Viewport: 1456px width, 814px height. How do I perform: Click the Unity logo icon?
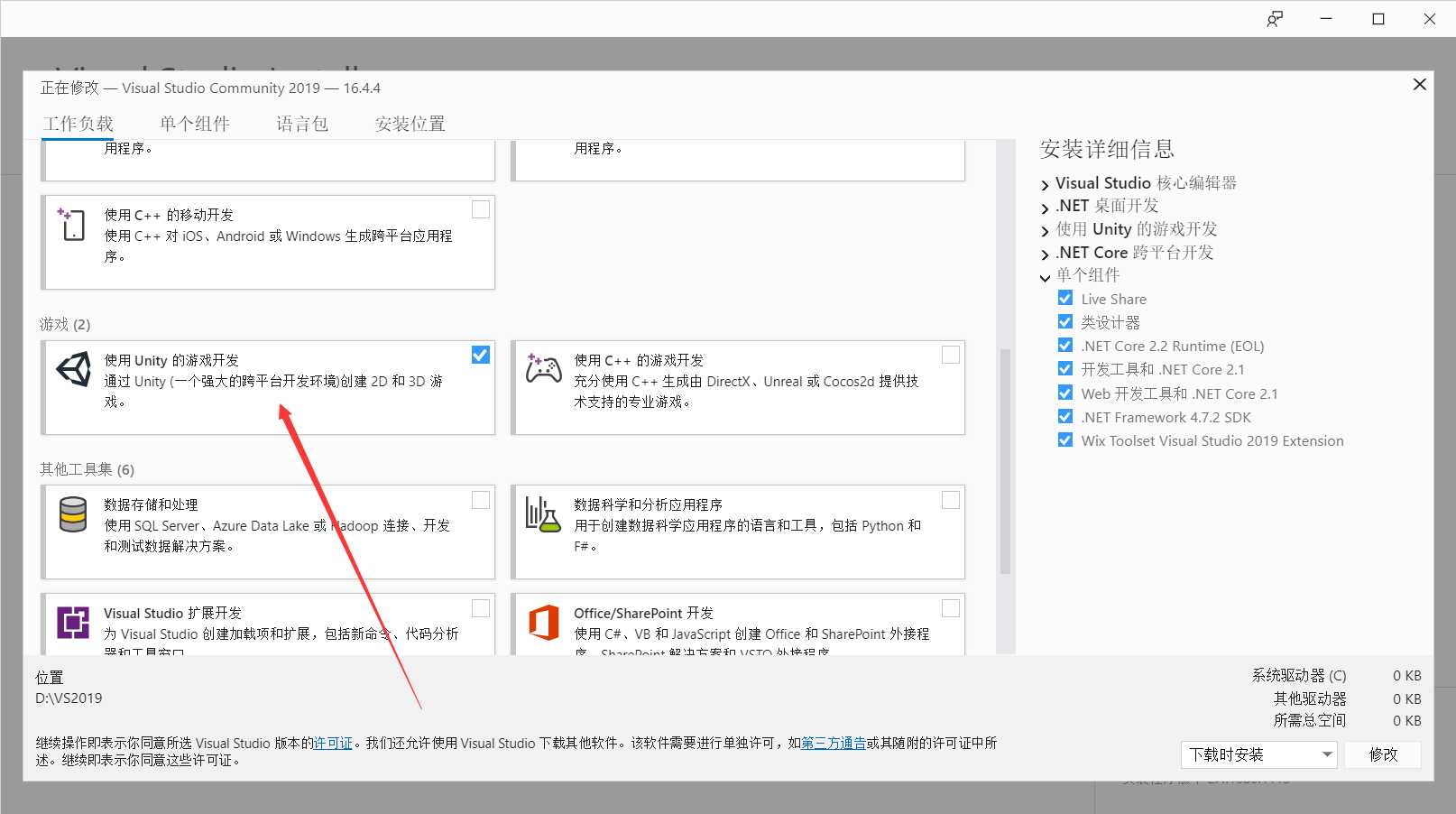(74, 369)
